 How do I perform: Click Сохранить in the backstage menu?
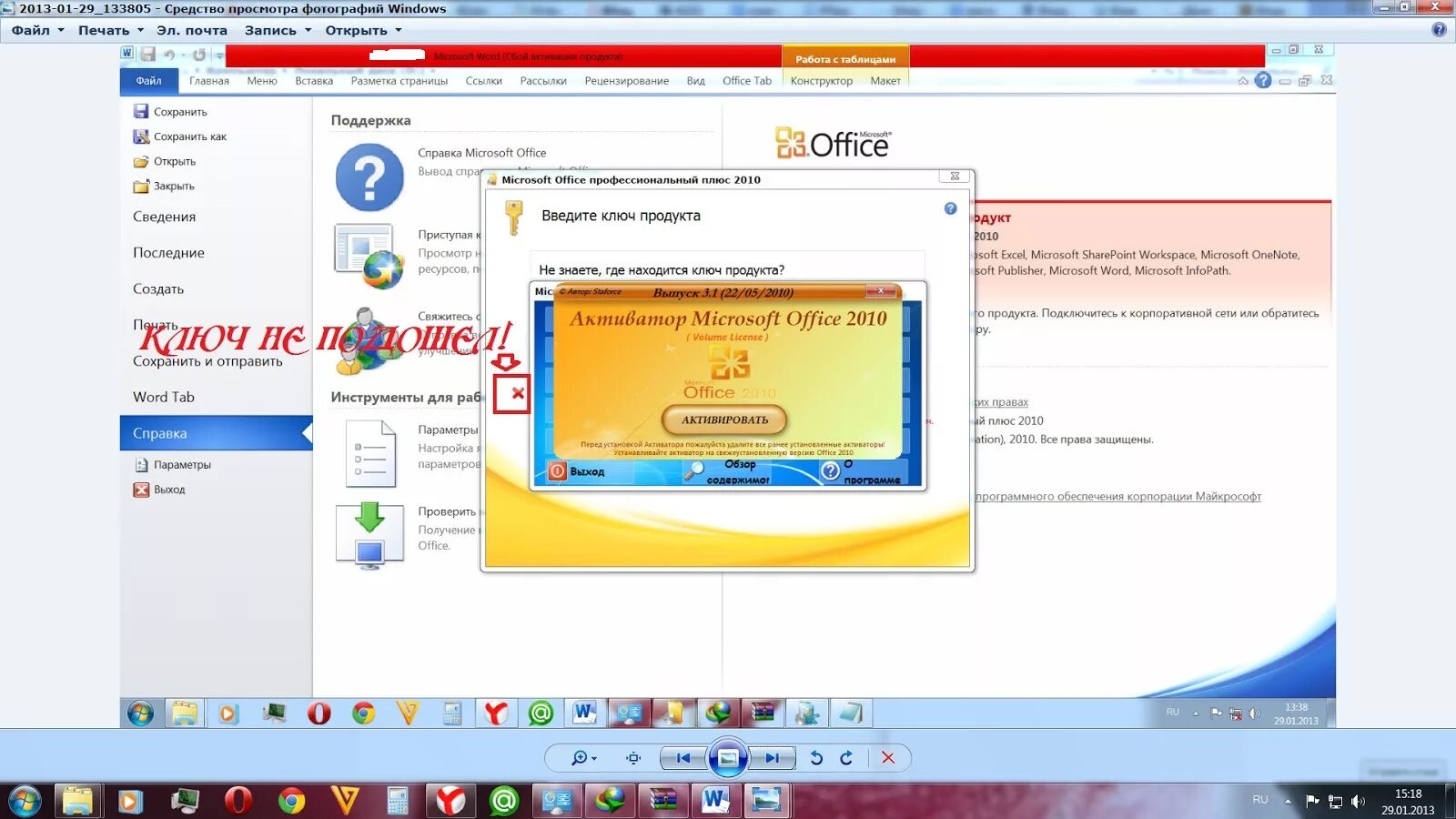pos(171,112)
